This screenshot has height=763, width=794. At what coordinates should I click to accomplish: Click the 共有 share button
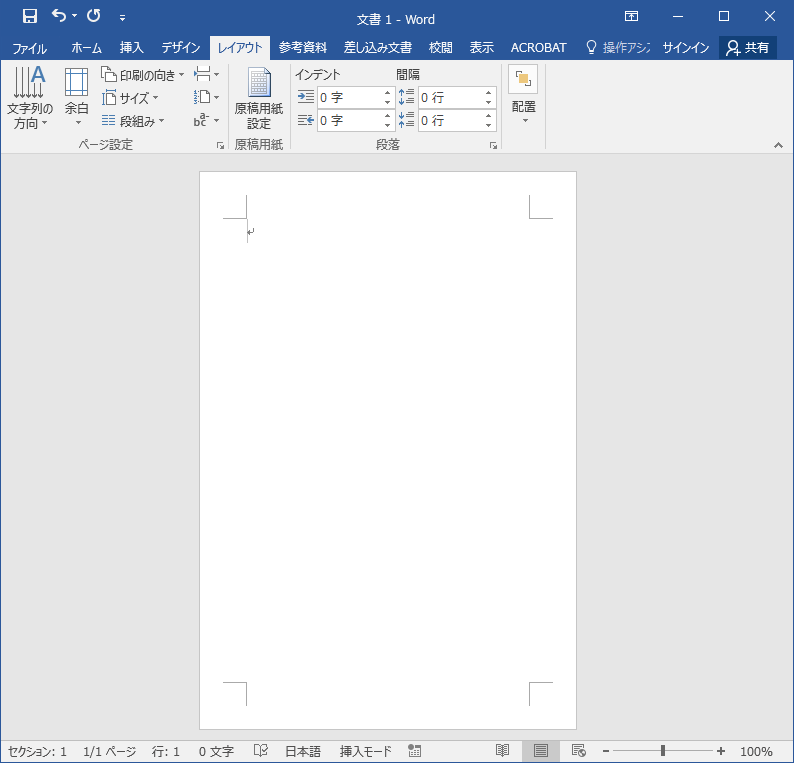pyautogui.click(x=748, y=47)
